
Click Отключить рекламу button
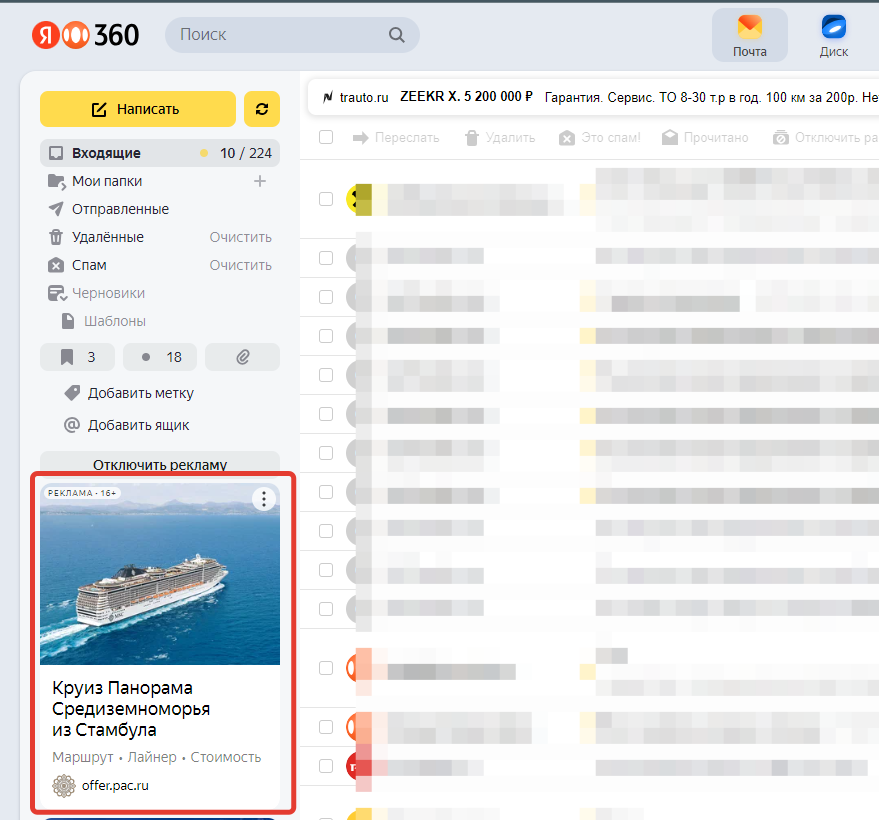160,464
